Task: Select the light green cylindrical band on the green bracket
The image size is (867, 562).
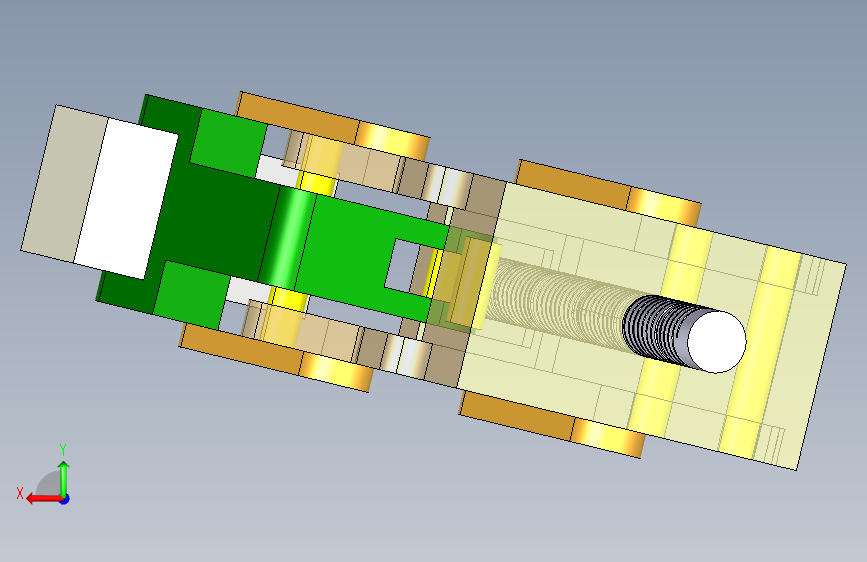Action: 288,238
